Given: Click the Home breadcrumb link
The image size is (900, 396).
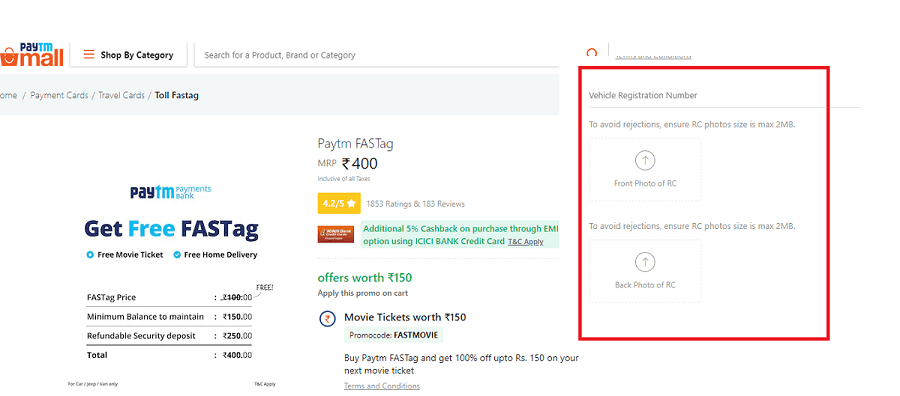Looking at the screenshot, I should [9, 95].
